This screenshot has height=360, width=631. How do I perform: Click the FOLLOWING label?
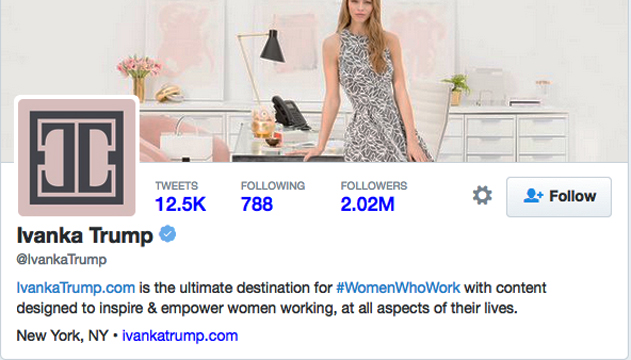273,186
